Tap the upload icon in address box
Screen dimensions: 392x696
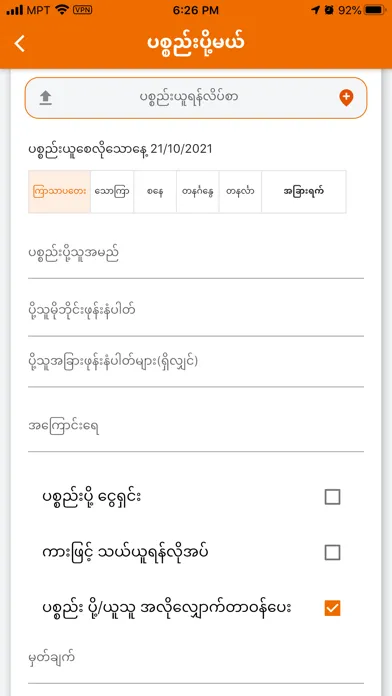(46, 98)
